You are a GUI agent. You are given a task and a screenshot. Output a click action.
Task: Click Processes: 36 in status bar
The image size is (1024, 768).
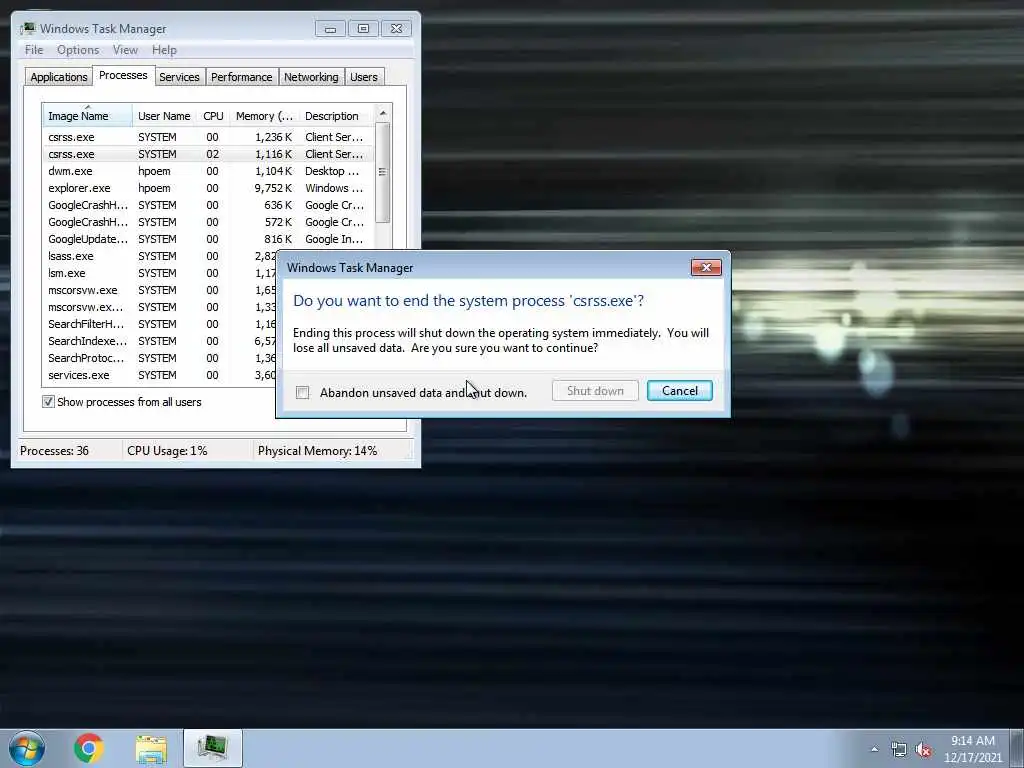click(54, 451)
